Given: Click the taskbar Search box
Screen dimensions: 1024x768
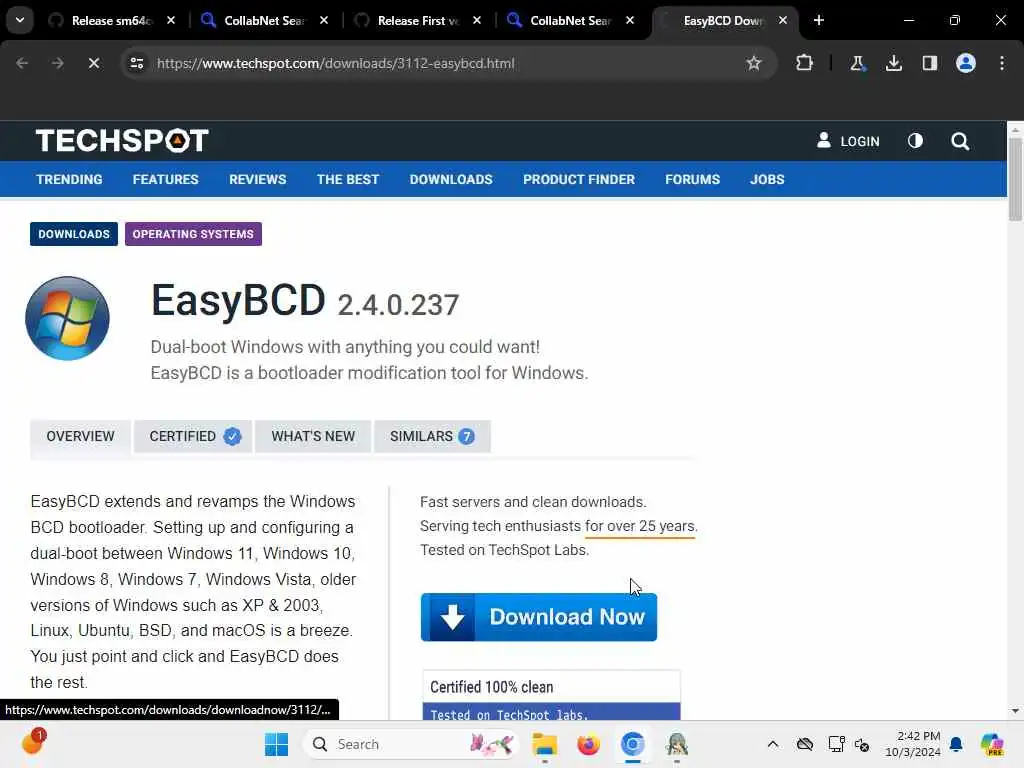Looking at the screenshot, I should tap(411, 744).
